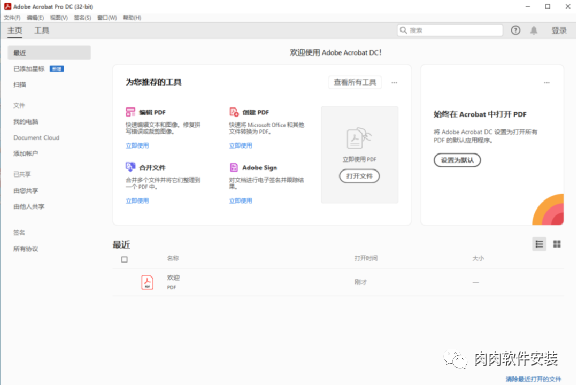This screenshot has width=576, height=385.
Task: Open the 窗口(W) menu
Action: click(107, 18)
